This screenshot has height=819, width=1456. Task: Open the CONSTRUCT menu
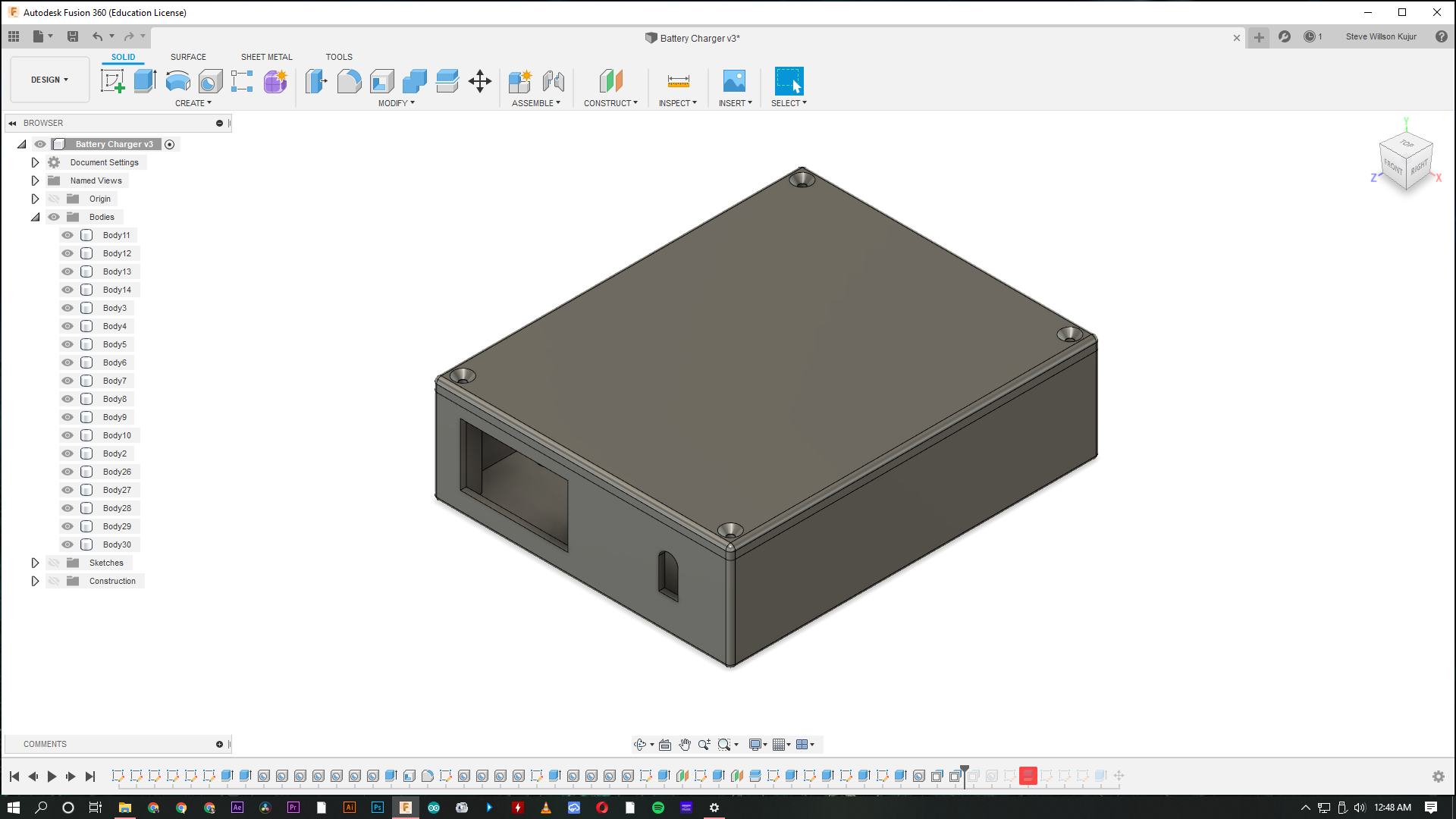(610, 103)
